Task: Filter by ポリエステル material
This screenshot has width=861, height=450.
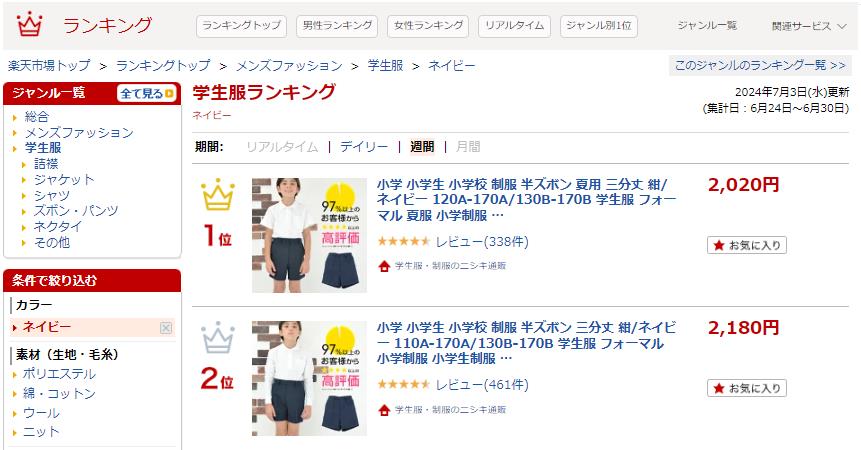Action: [x=59, y=374]
